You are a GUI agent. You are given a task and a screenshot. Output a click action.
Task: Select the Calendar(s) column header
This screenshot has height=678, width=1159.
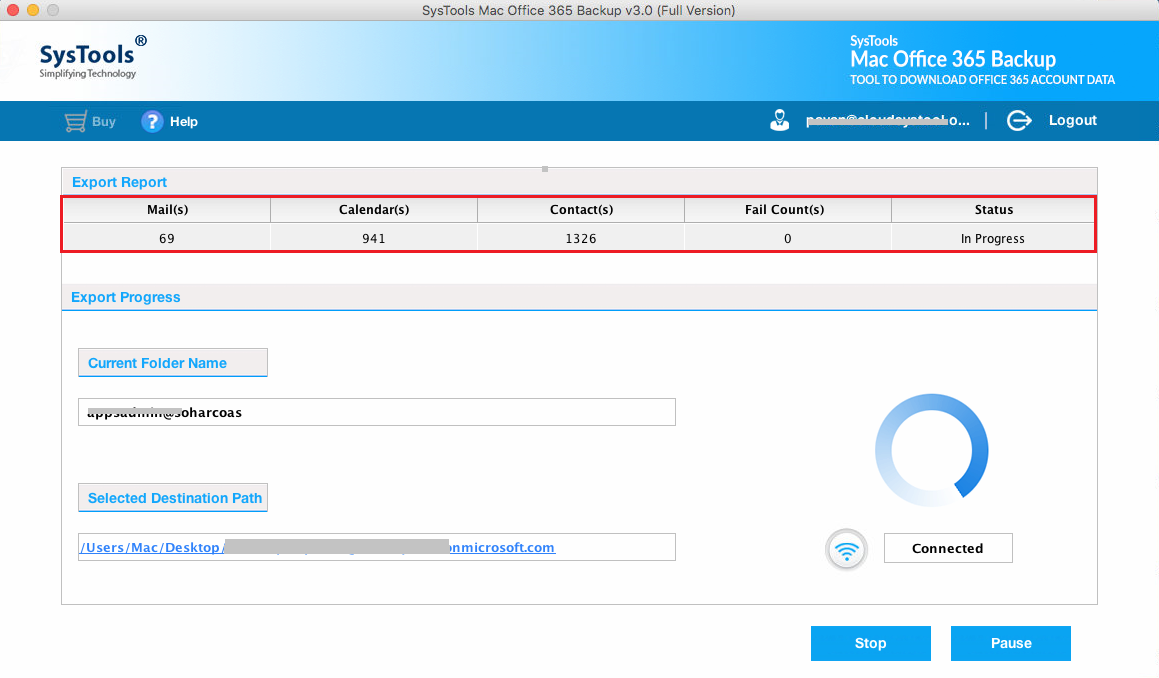pos(374,210)
